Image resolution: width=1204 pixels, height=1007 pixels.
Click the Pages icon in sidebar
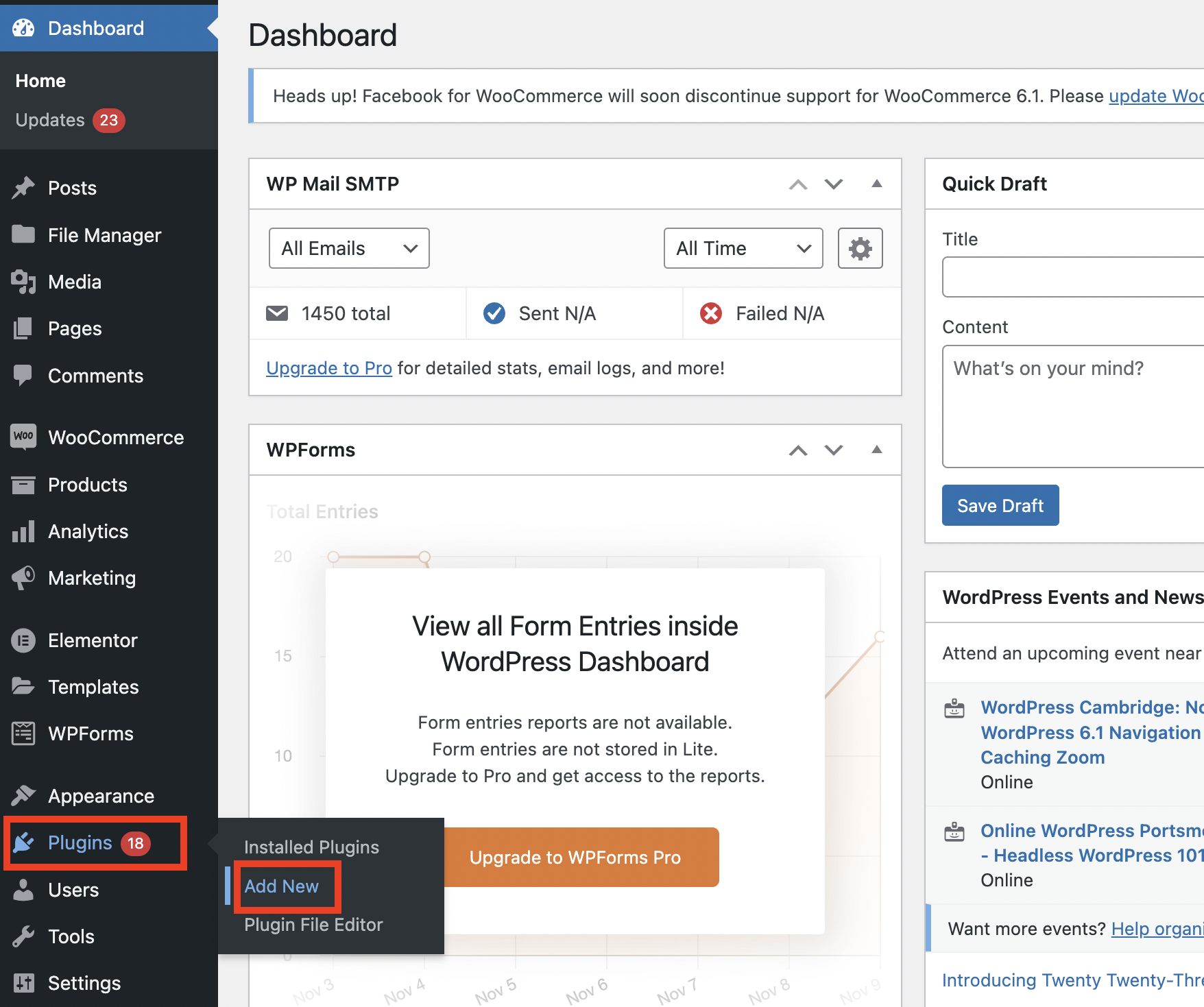23,328
